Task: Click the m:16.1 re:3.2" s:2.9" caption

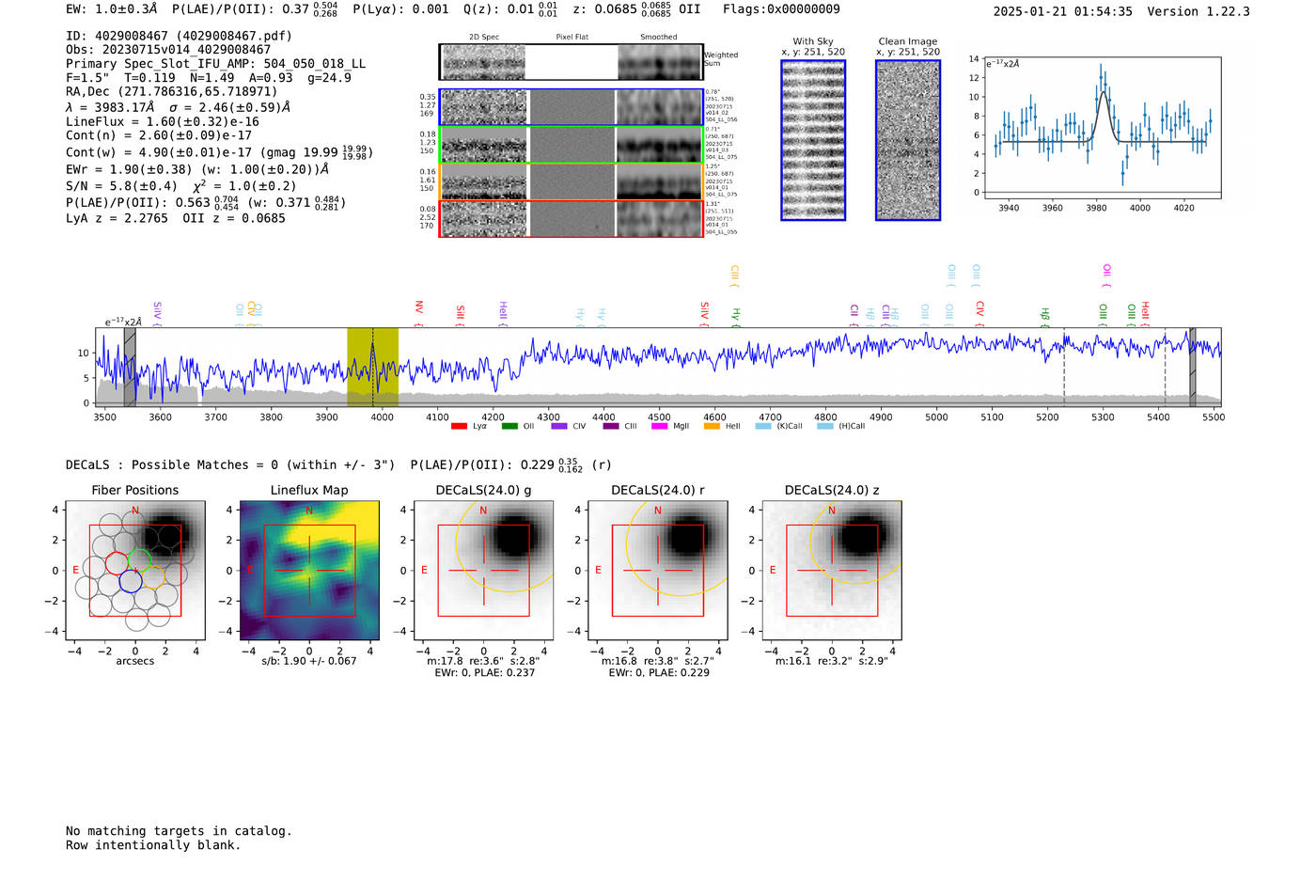Action: pos(832,661)
